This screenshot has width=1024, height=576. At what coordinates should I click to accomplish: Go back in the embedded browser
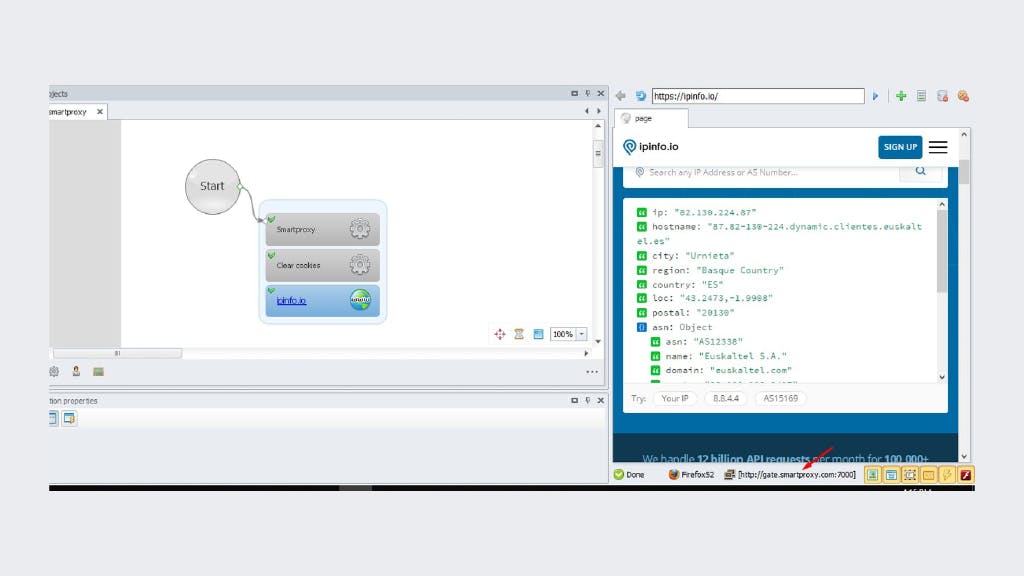pyautogui.click(x=620, y=96)
